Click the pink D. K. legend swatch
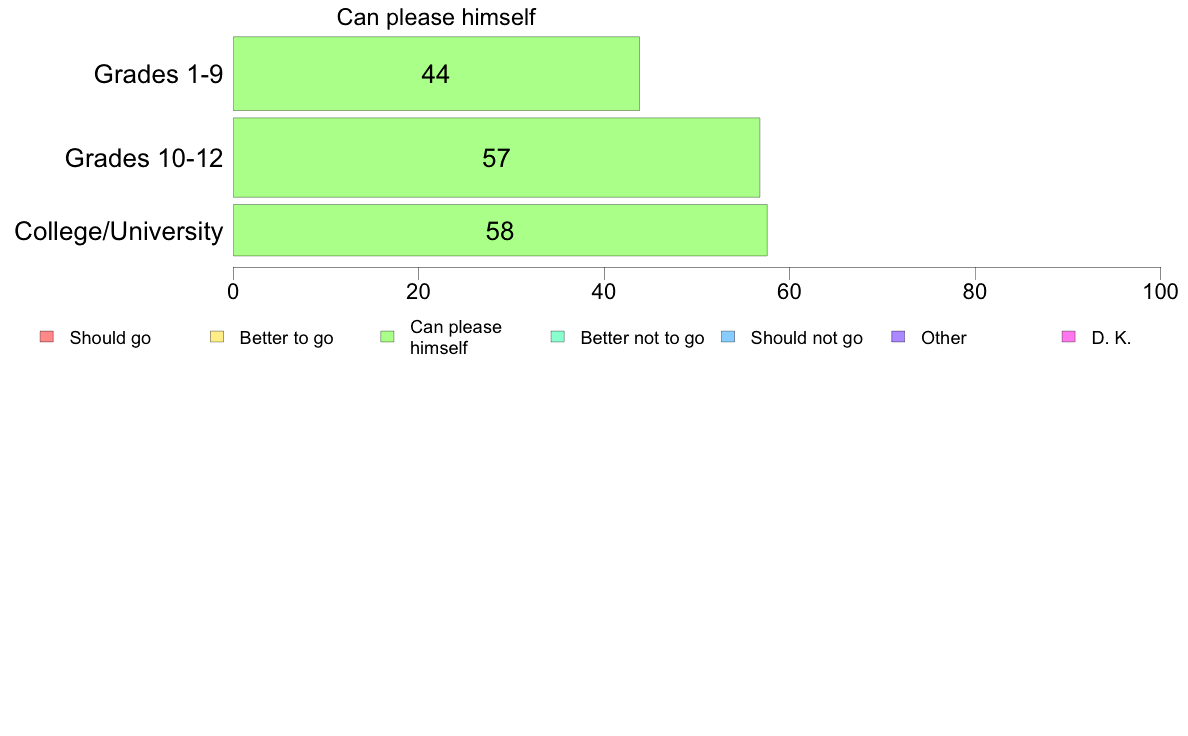The height and width of the screenshot is (736, 1188). [1068, 337]
